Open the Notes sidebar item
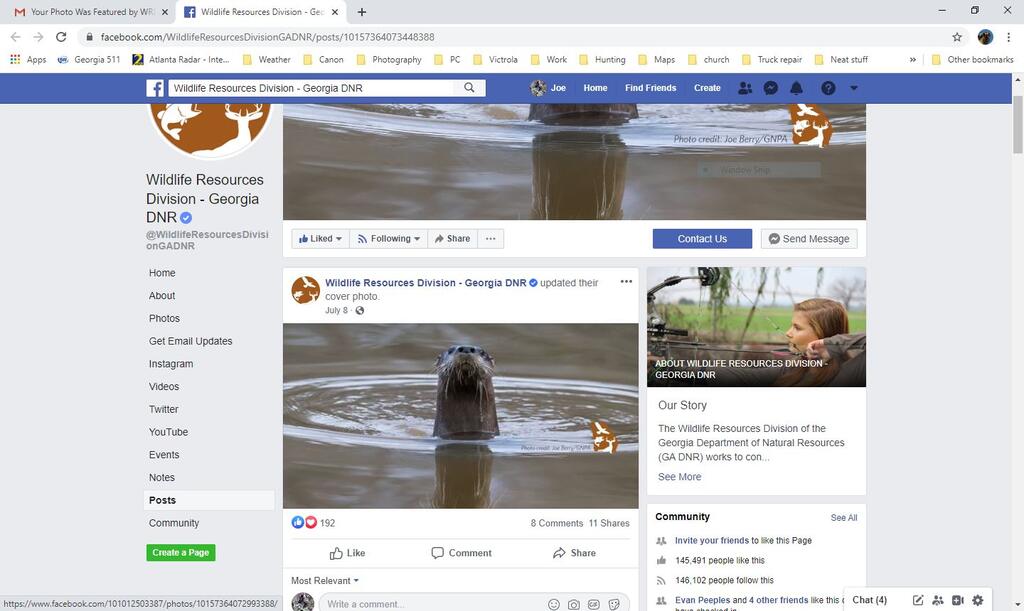Viewport: 1024px width, 611px height. 162,478
